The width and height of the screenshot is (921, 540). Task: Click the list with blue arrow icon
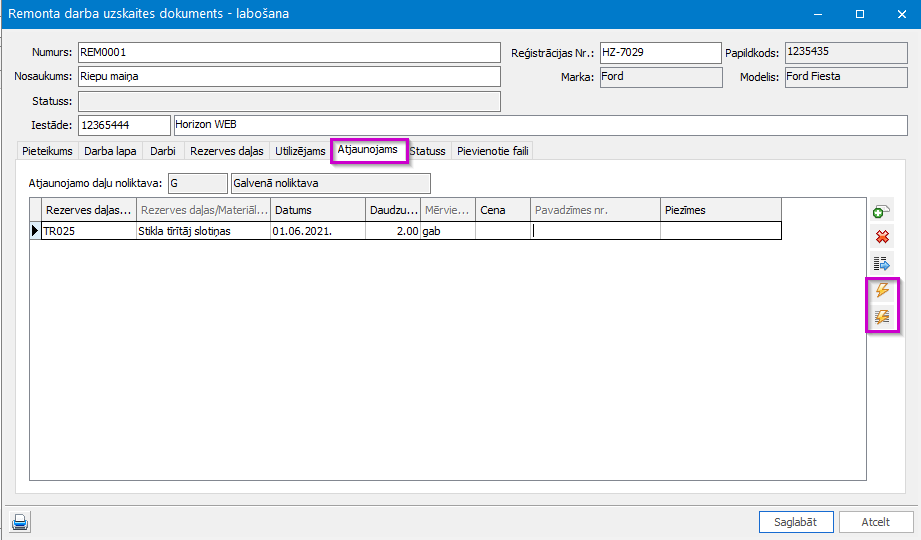(882, 264)
